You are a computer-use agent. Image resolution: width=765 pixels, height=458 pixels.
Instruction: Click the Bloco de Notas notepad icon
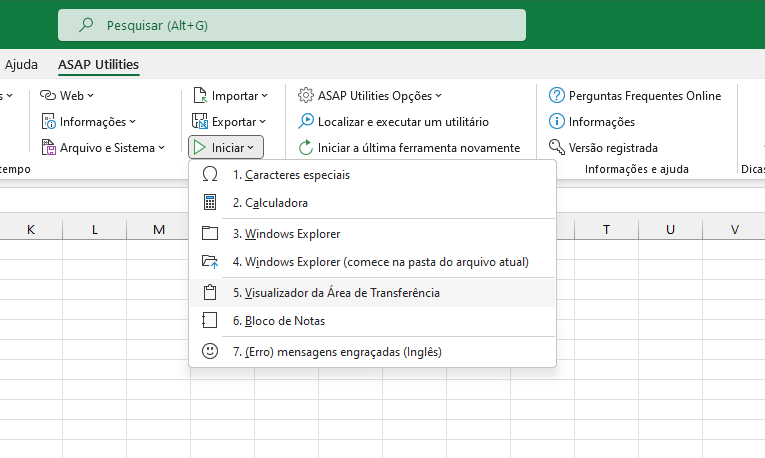[x=210, y=320]
